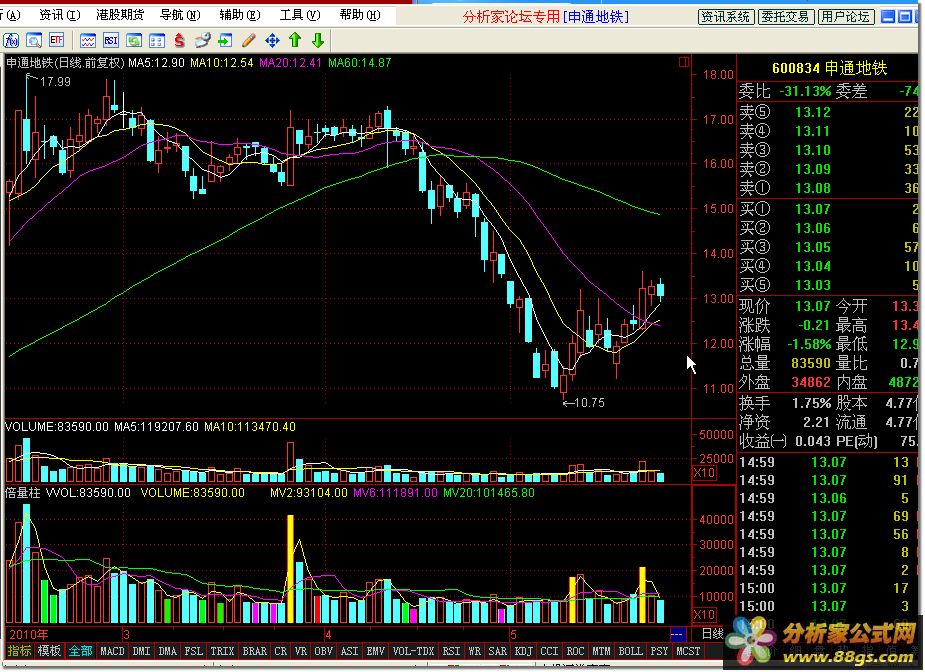925x672 pixels.
Task: Click the blue dashed box beside 日线
Action: pos(677,635)
